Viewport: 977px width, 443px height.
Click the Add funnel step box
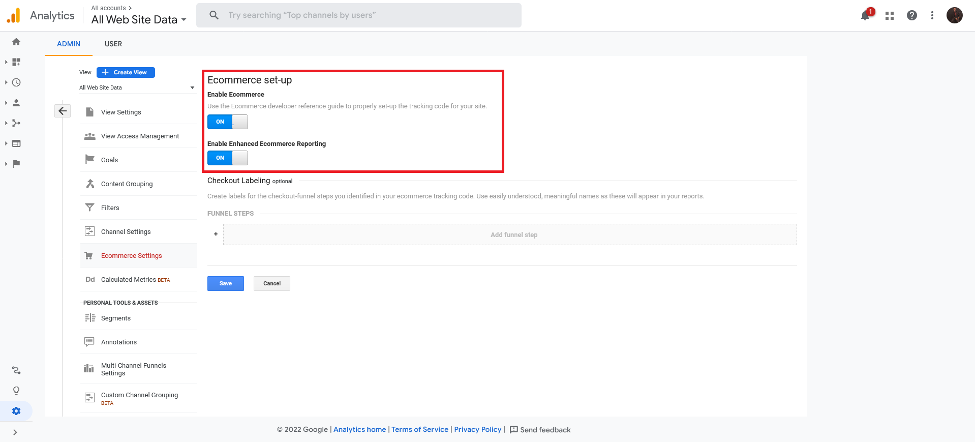[510, 234]
